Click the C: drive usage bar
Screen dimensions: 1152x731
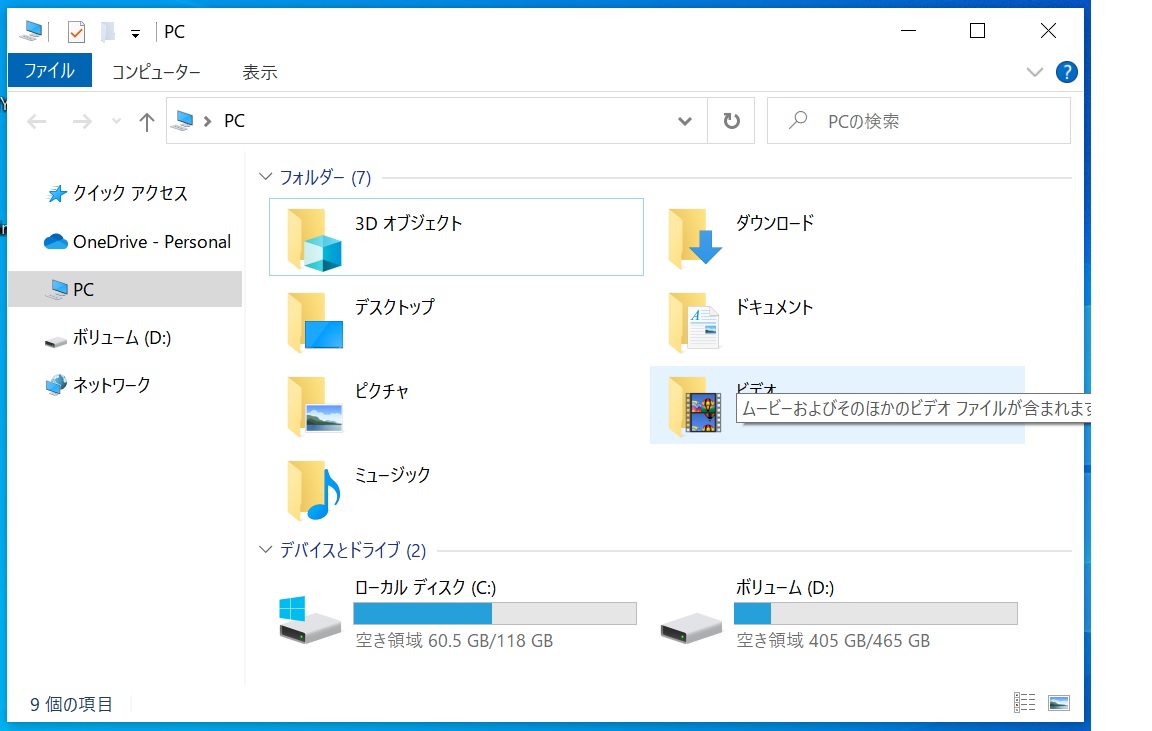point(494,613)
